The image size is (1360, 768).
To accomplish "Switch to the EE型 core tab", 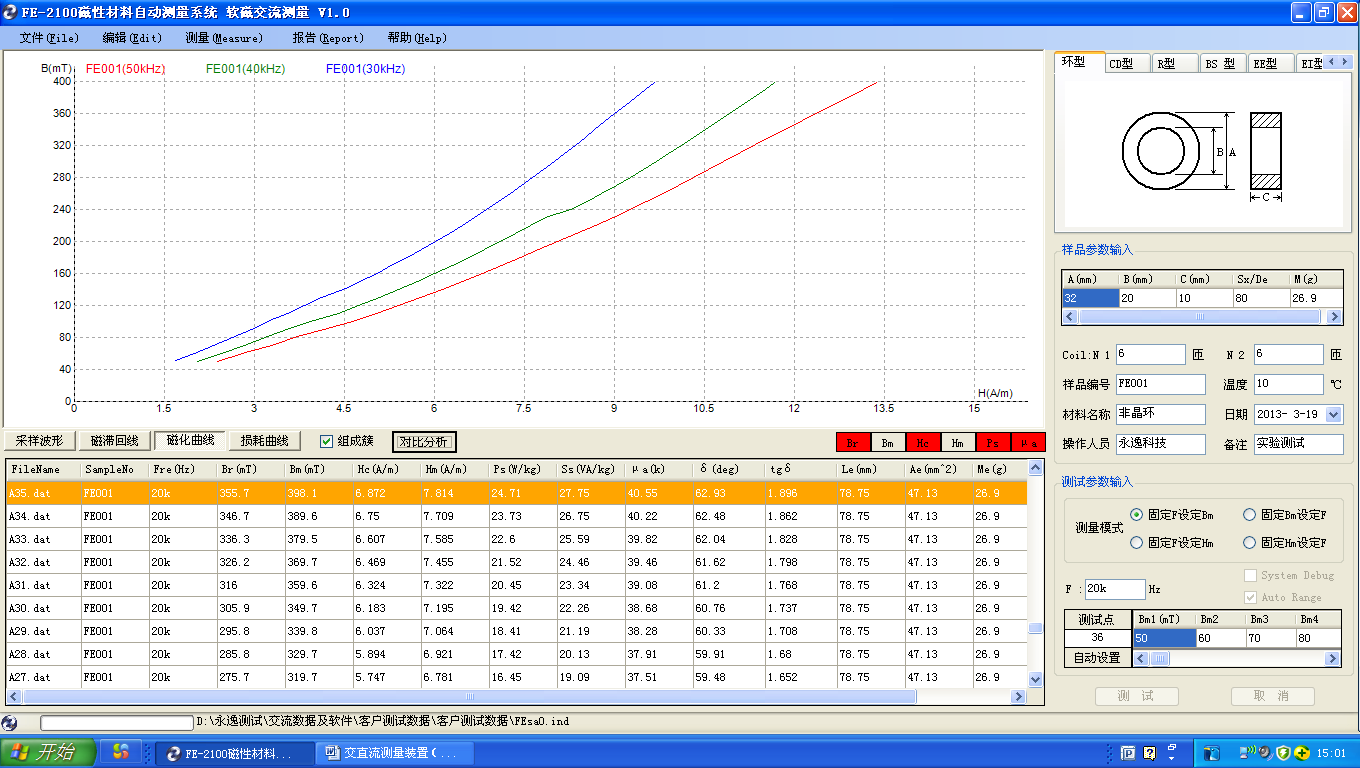I will pos(1270,64).
